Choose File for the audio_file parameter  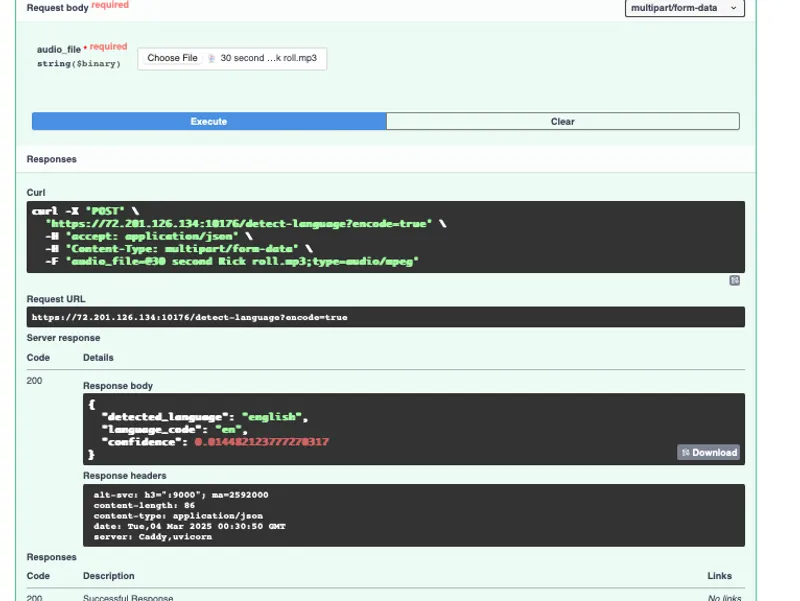point(172,58)
